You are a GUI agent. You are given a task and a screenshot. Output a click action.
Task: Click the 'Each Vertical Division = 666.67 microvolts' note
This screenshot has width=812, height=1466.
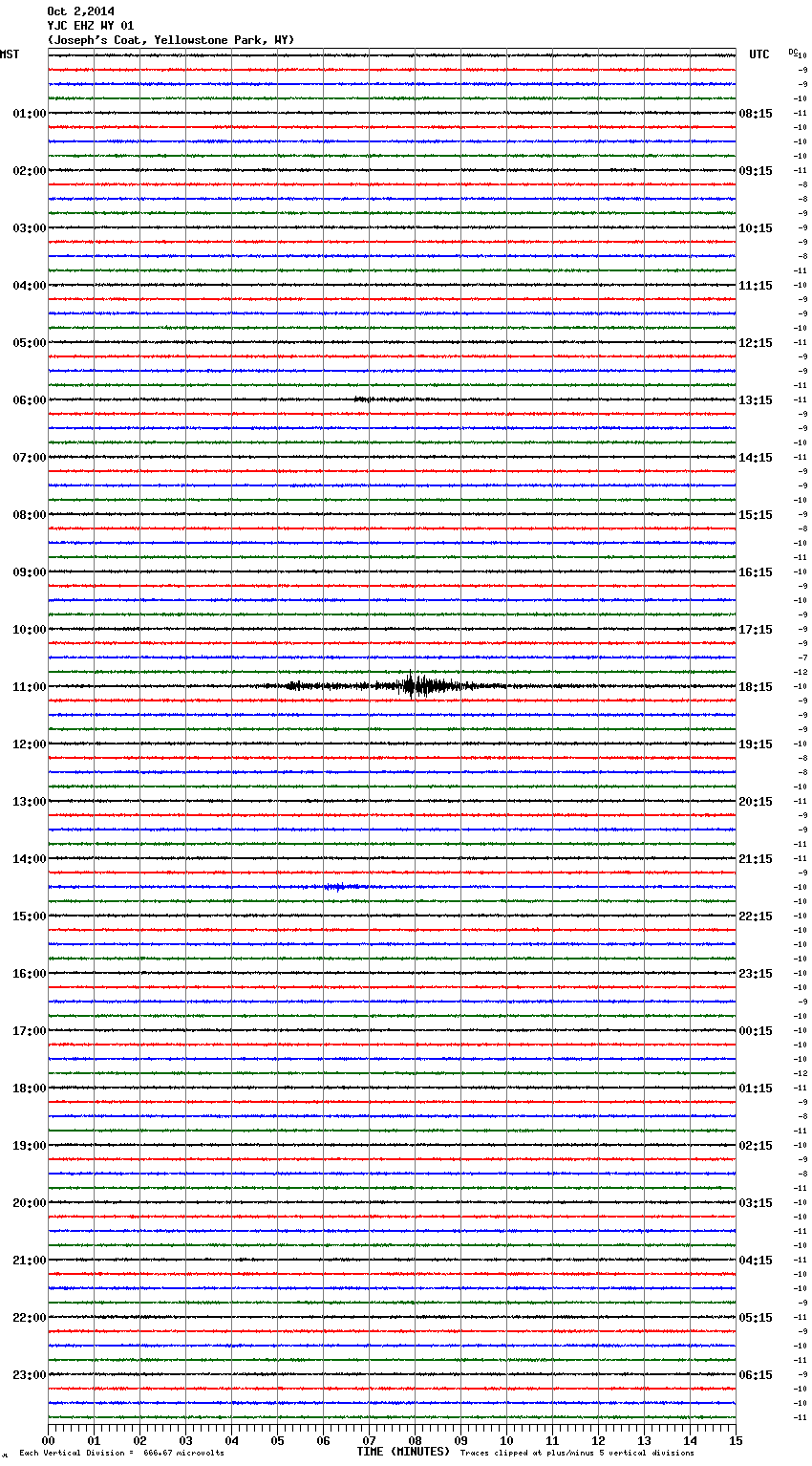(121, 1453)
